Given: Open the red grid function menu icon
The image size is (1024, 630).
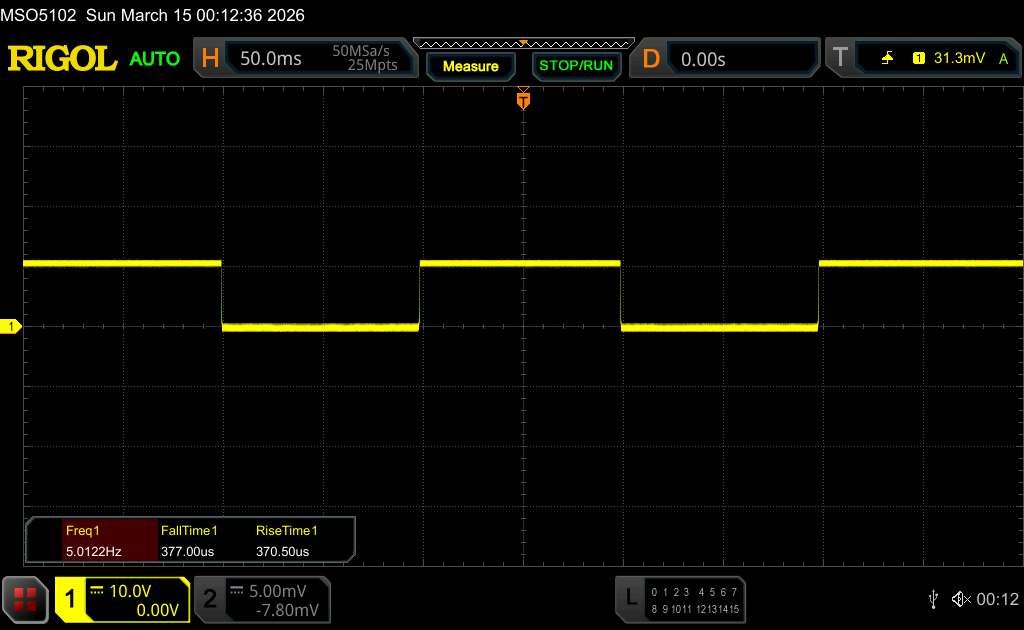Looking at the screenshot, I should (25, 599).
